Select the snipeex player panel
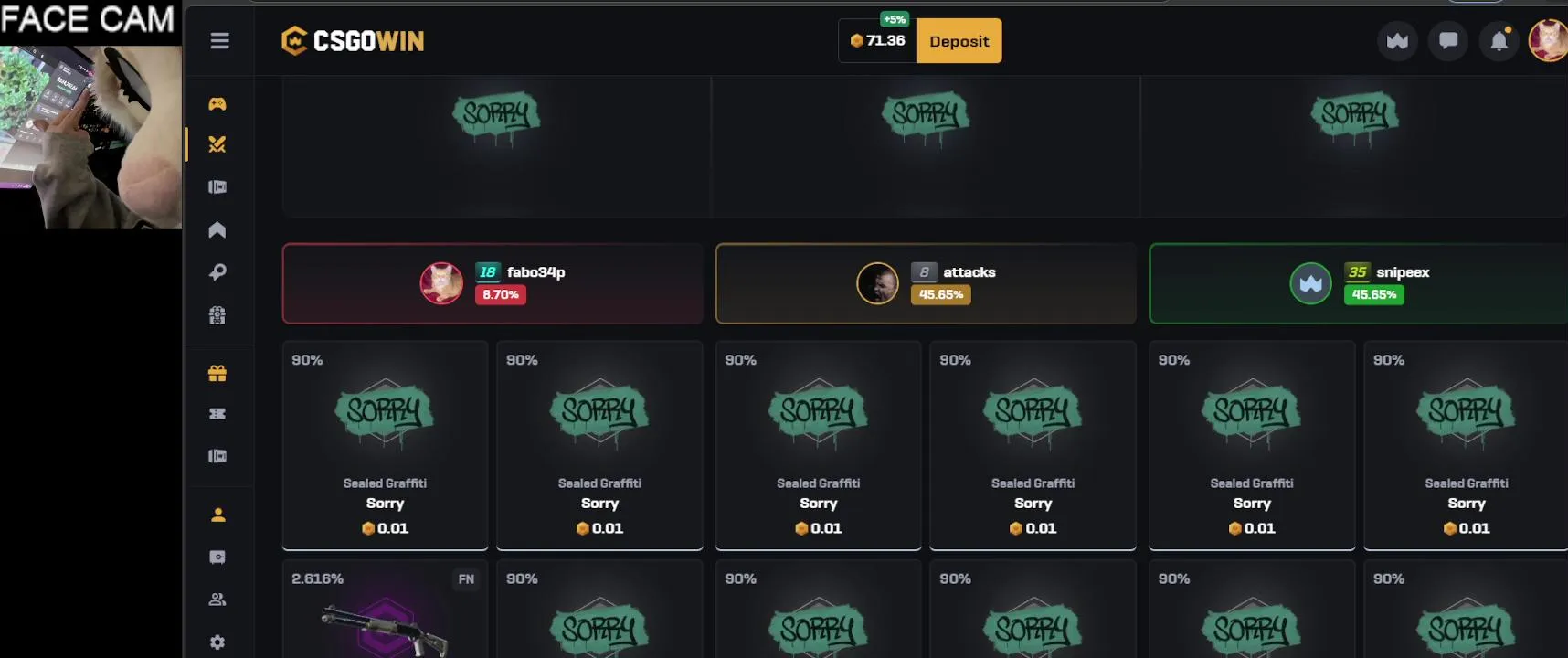 click(x=1359, y=283)
